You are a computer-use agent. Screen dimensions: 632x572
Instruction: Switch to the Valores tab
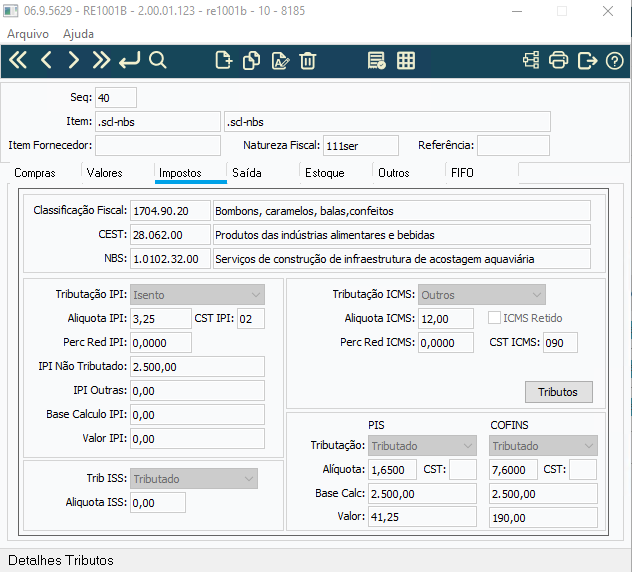(104, 173)
